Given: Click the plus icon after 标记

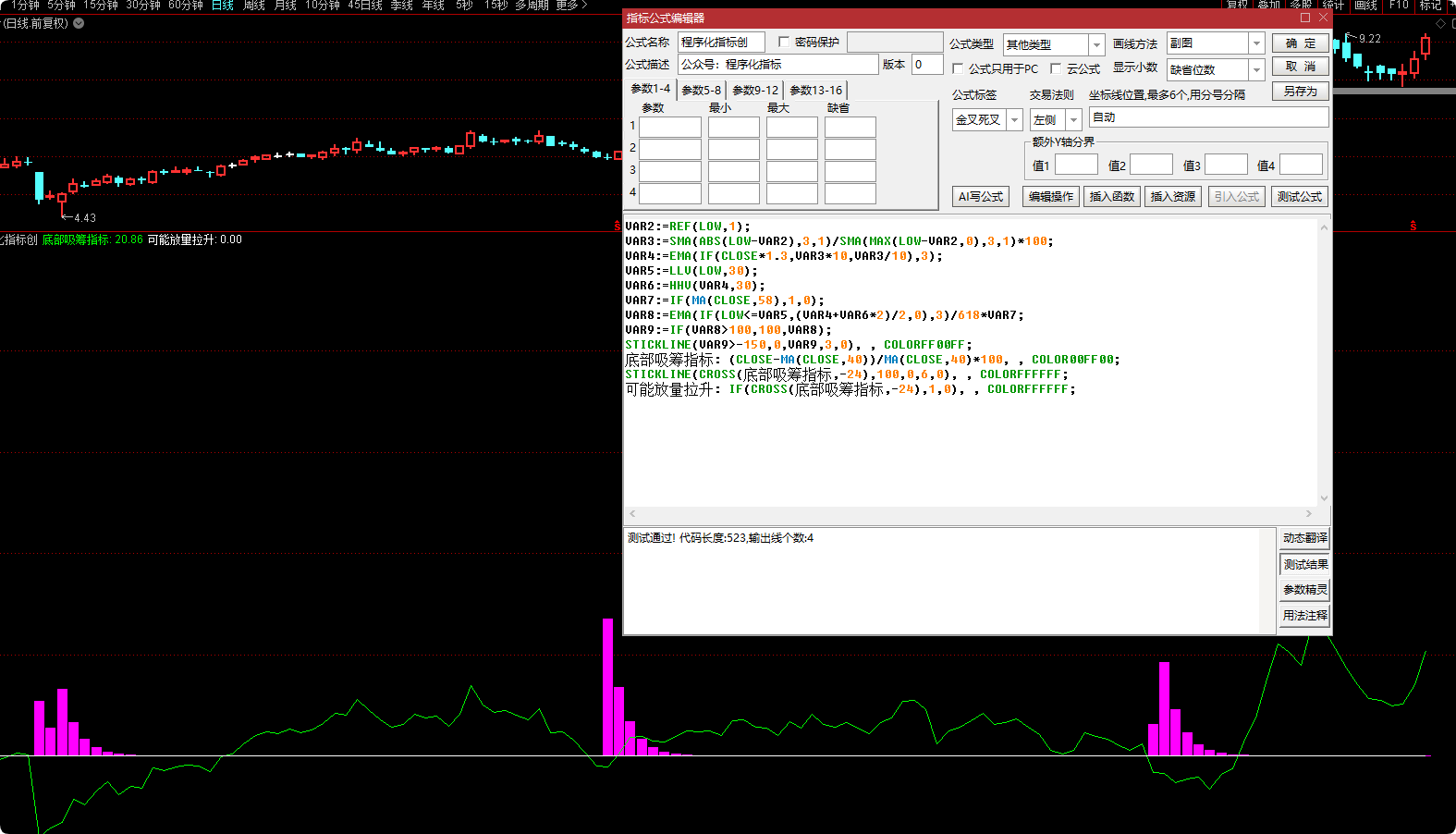Looking at the screenshot, I should click(x=1450, y=6).
